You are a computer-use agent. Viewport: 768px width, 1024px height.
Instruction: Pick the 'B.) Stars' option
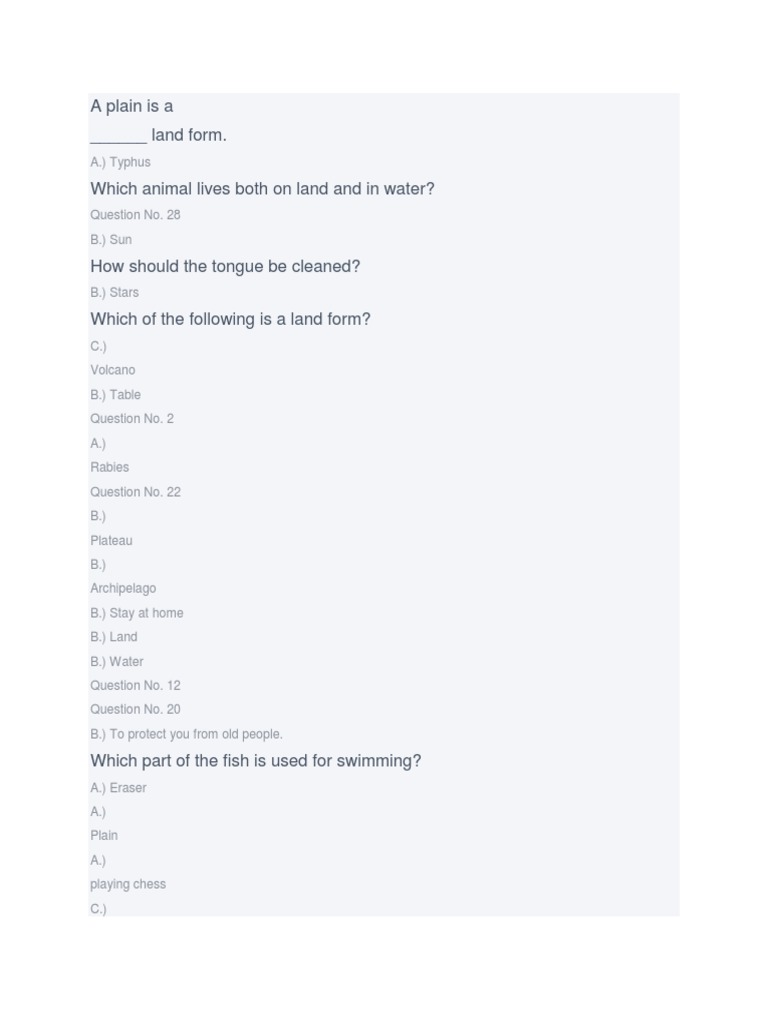pyautogui.click(x=114, y=293)
